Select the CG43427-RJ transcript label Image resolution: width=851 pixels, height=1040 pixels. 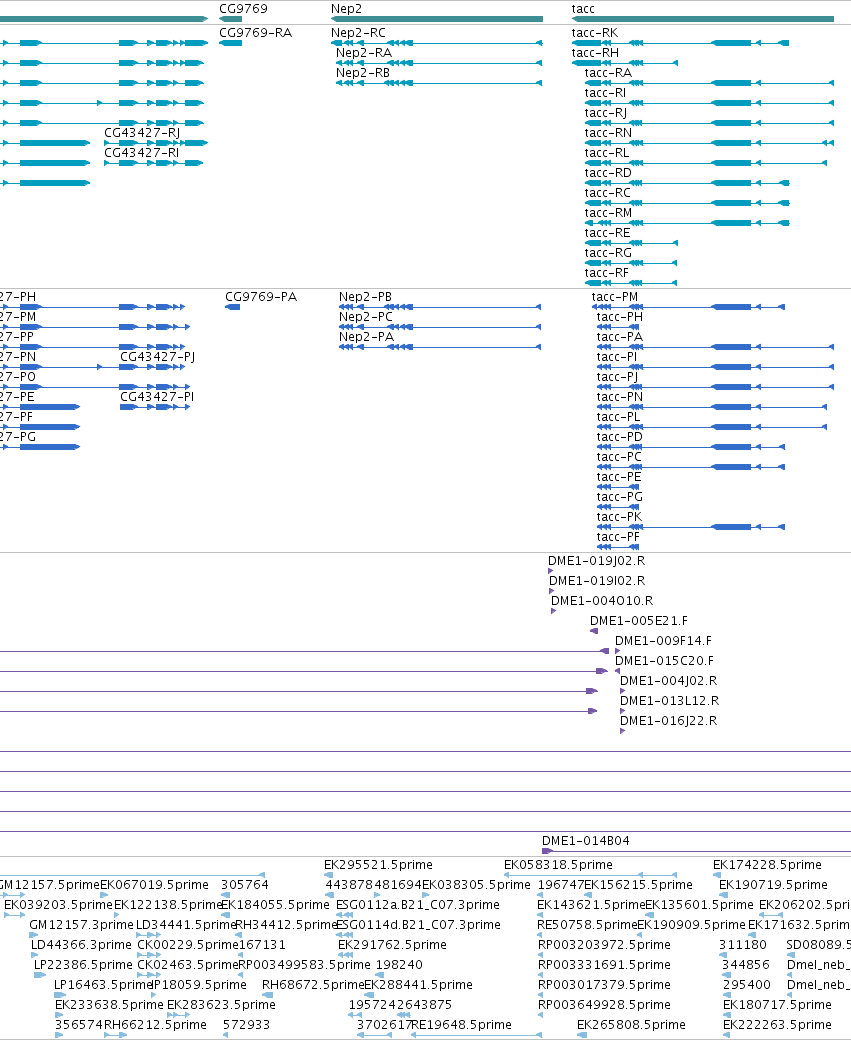142,133
